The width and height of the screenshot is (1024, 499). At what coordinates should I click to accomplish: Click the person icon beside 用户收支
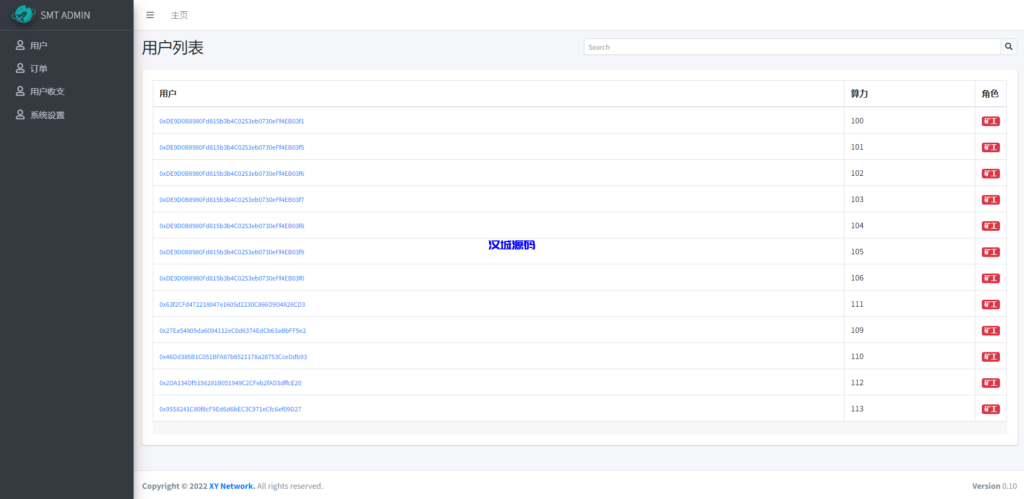(20, 91)
